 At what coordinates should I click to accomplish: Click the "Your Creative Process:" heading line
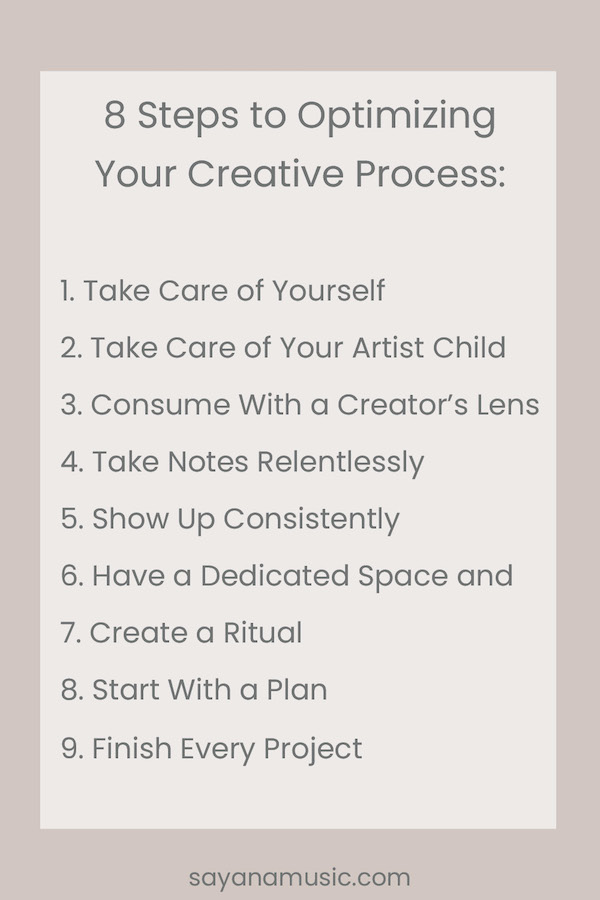coord(300,173)
